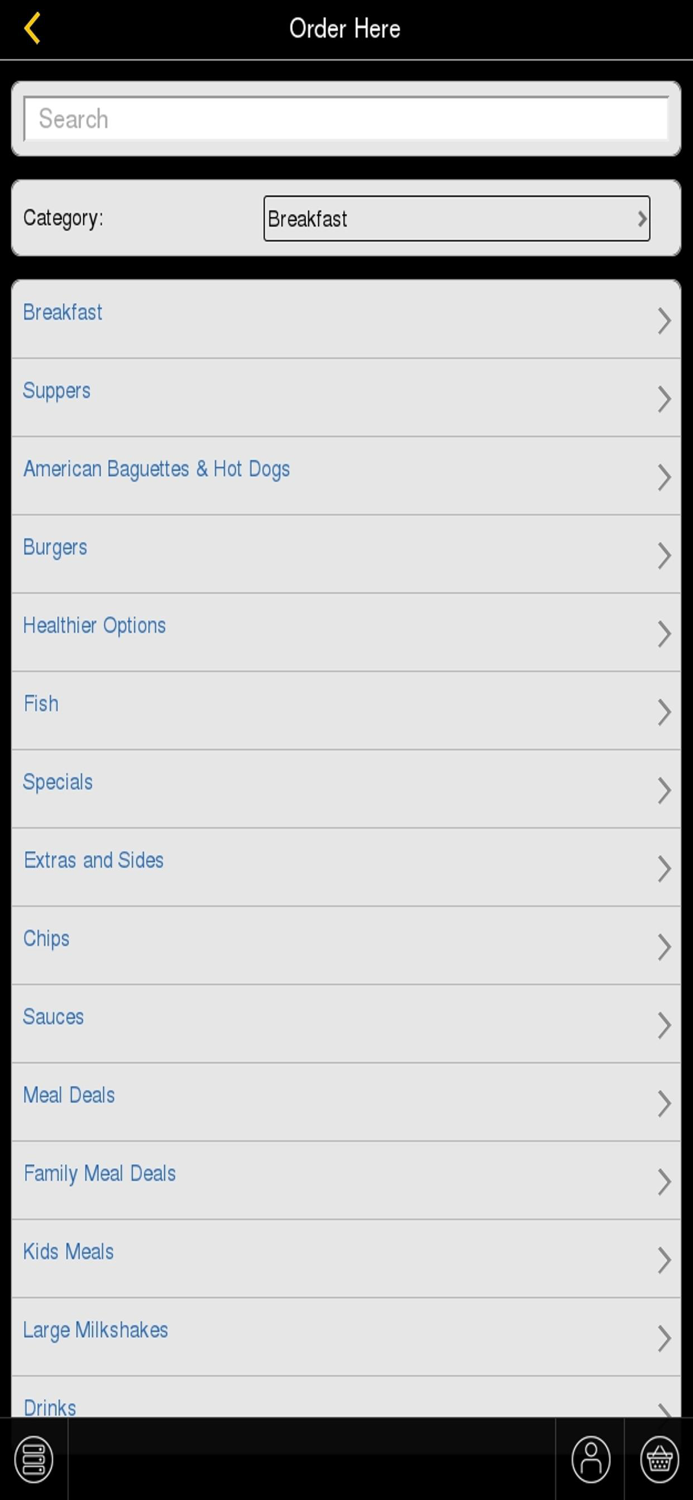Expand the Sauces chevron arrow

[x=663, y=1025]
